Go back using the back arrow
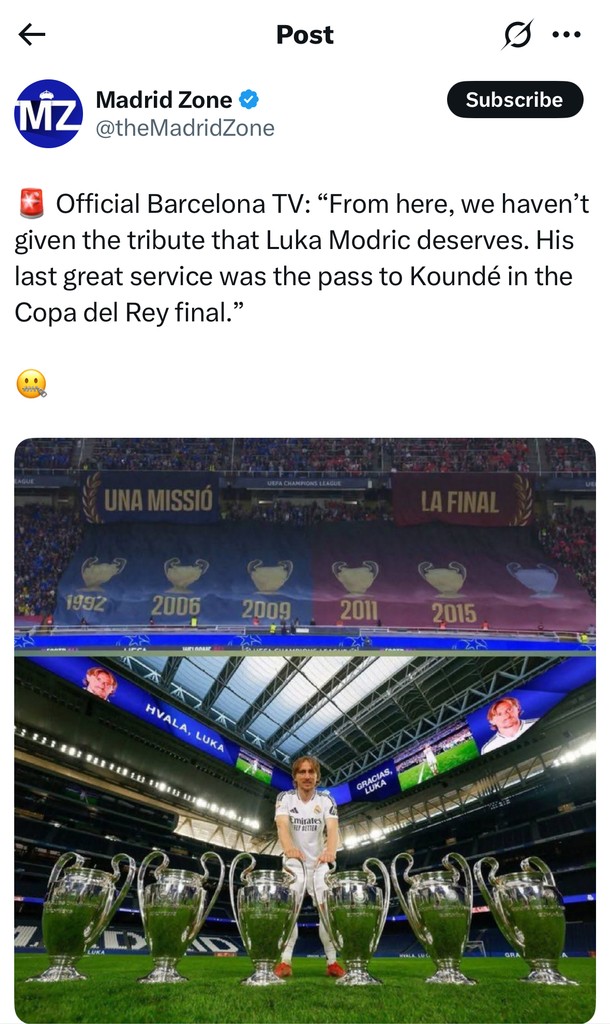The image size is (610, 1024). (32, 35)
